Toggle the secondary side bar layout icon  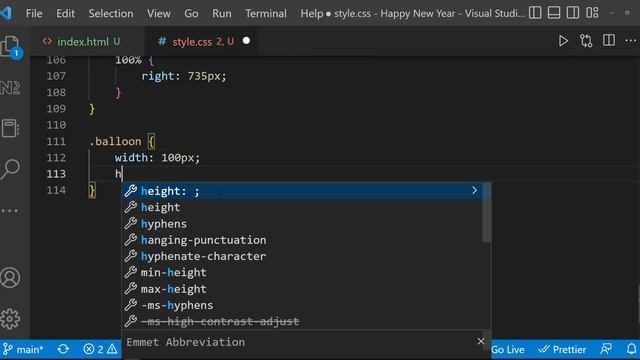(573, 13)
